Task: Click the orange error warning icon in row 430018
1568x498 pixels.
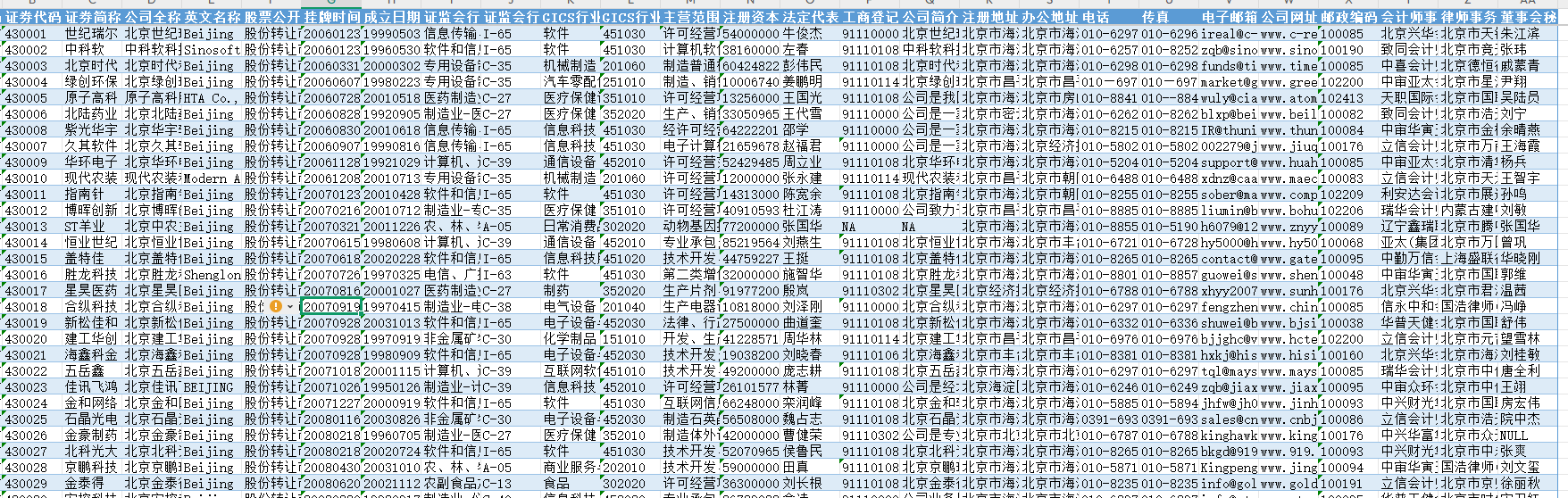Action: pos(276,306)
